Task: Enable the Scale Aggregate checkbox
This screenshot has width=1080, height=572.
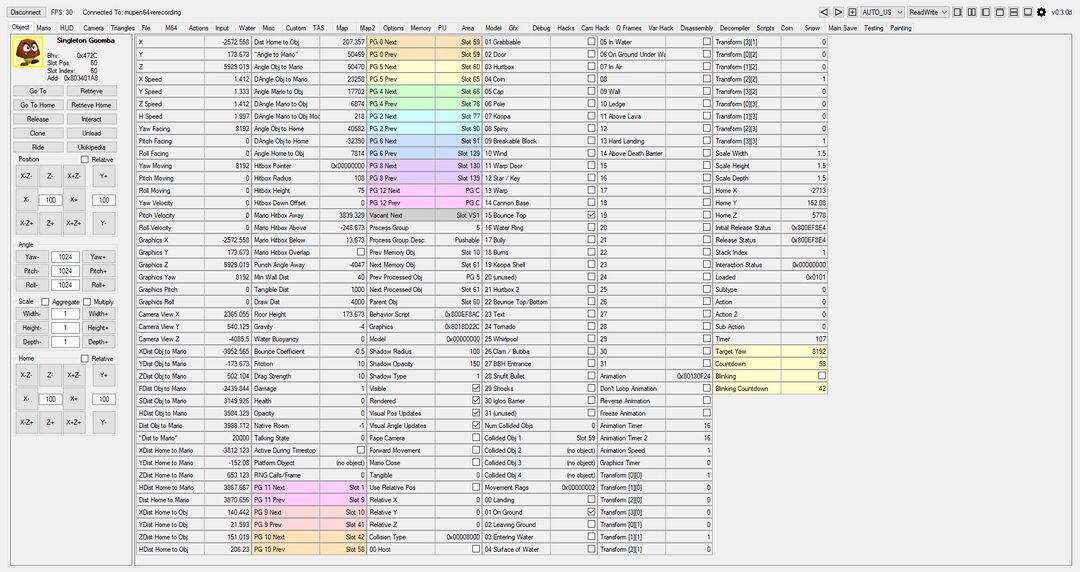Action: [x=45, y=302]
